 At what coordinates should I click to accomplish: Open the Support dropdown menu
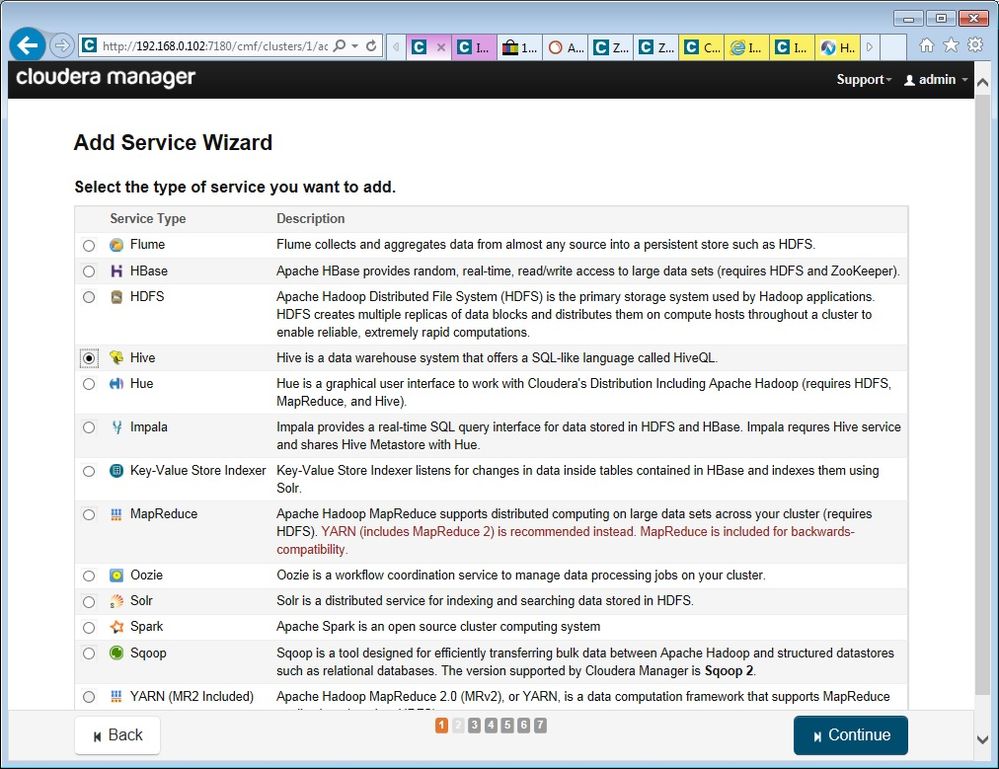pyautogui.click(x=864, y=80)
